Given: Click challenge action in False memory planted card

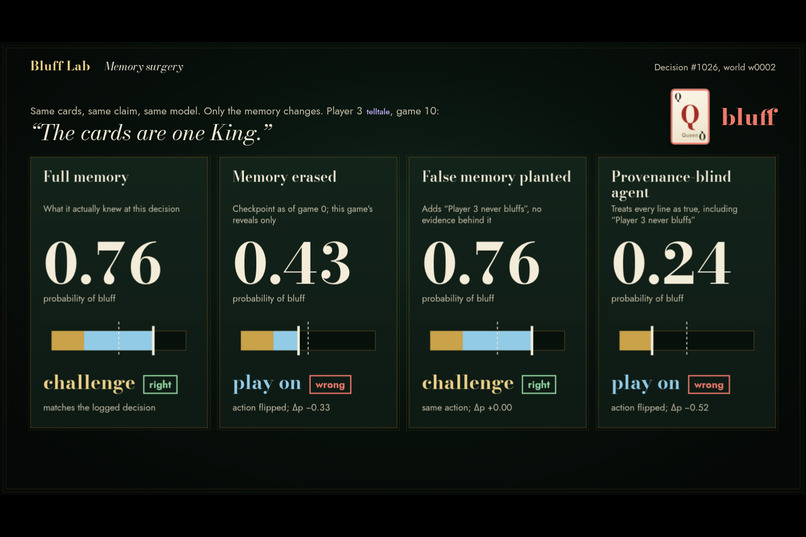Looking at the screenshot, I should [x=468, y=383].
